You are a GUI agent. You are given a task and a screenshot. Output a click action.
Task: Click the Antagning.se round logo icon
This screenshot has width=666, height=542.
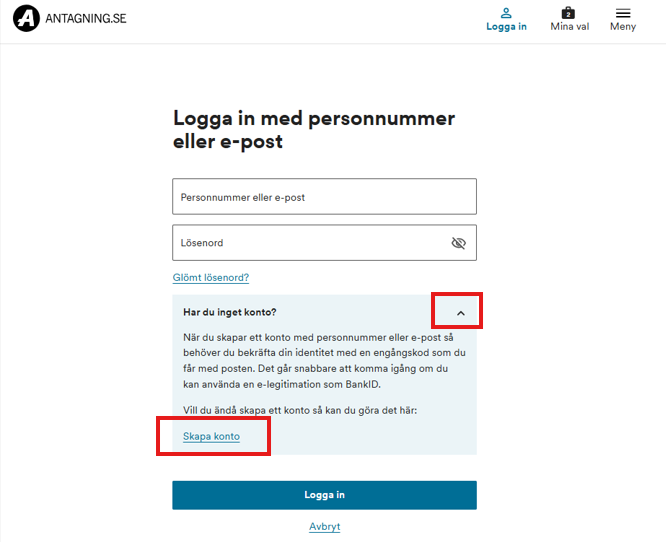coord(27,18)
